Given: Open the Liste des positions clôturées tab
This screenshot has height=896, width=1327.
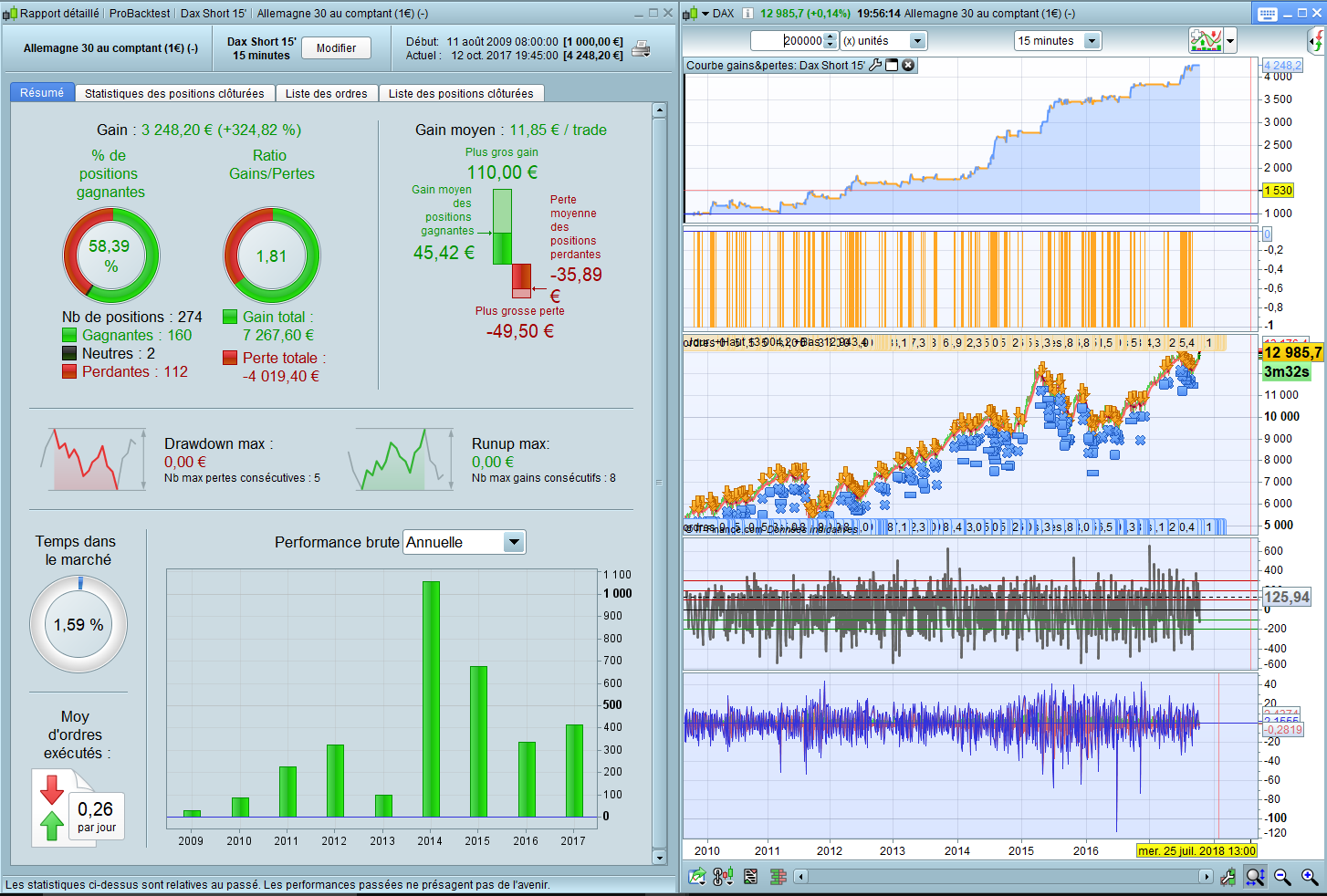Looking at the screenshot, I should point(461,93).
